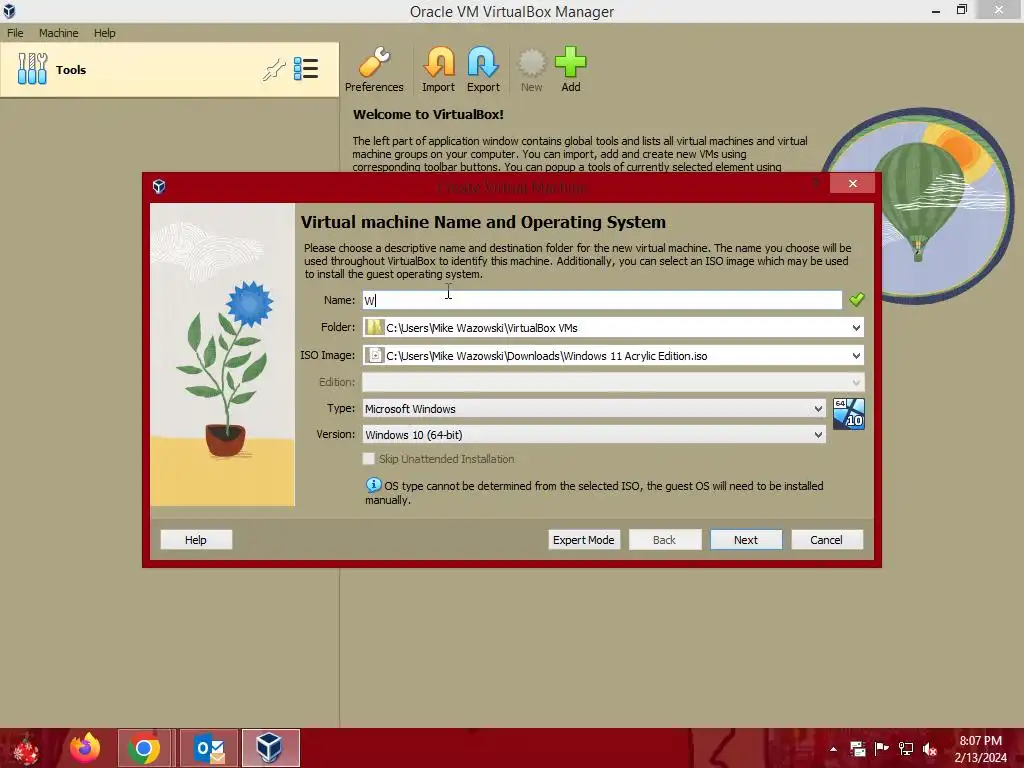Click the 'Welcome to VirtualBox!' heading

pyautogui.click(x=428, y=114)
